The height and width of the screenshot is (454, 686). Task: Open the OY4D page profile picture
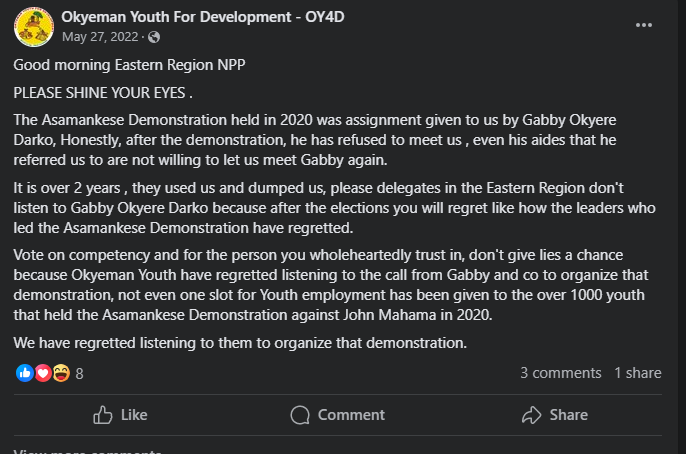pos(34,27)
